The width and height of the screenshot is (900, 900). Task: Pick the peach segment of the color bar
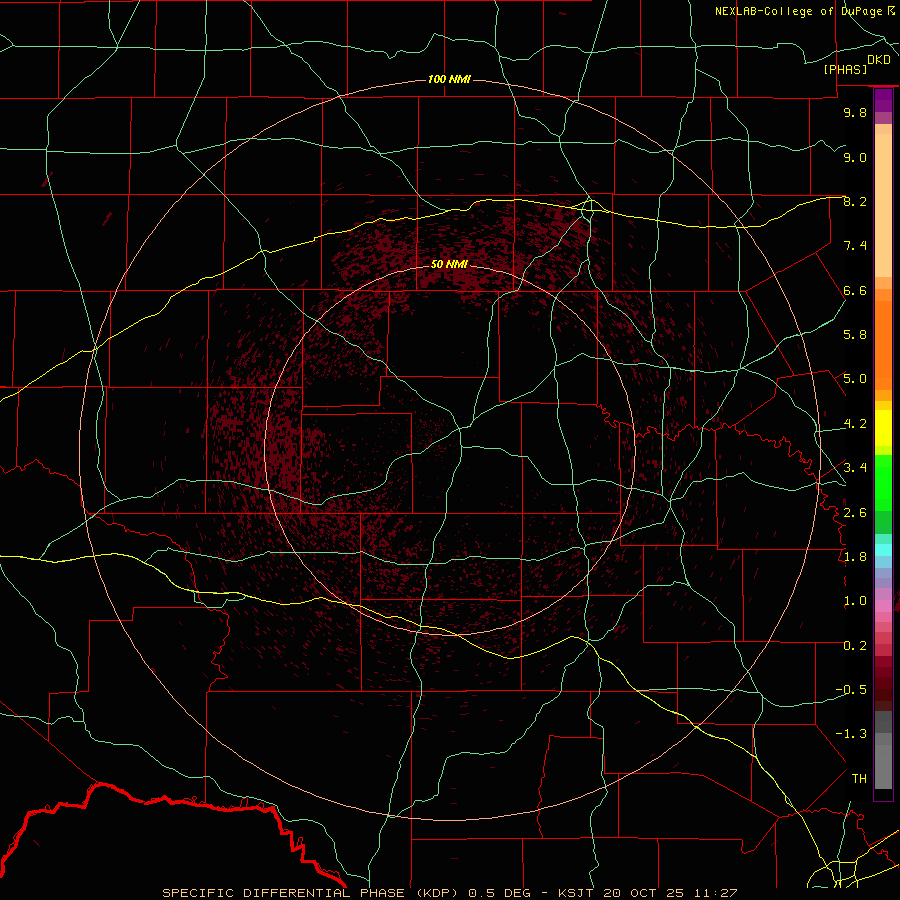(x=883, y=205)
